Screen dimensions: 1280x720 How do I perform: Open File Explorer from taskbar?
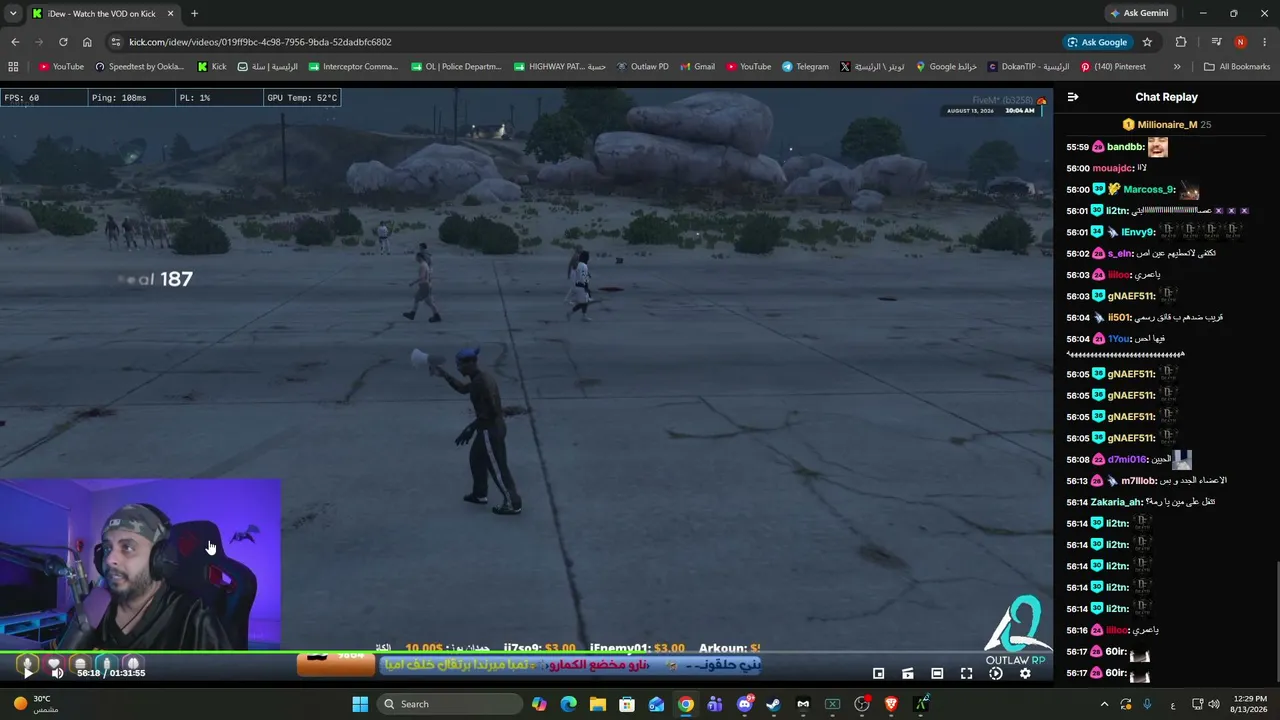(598, 704)
